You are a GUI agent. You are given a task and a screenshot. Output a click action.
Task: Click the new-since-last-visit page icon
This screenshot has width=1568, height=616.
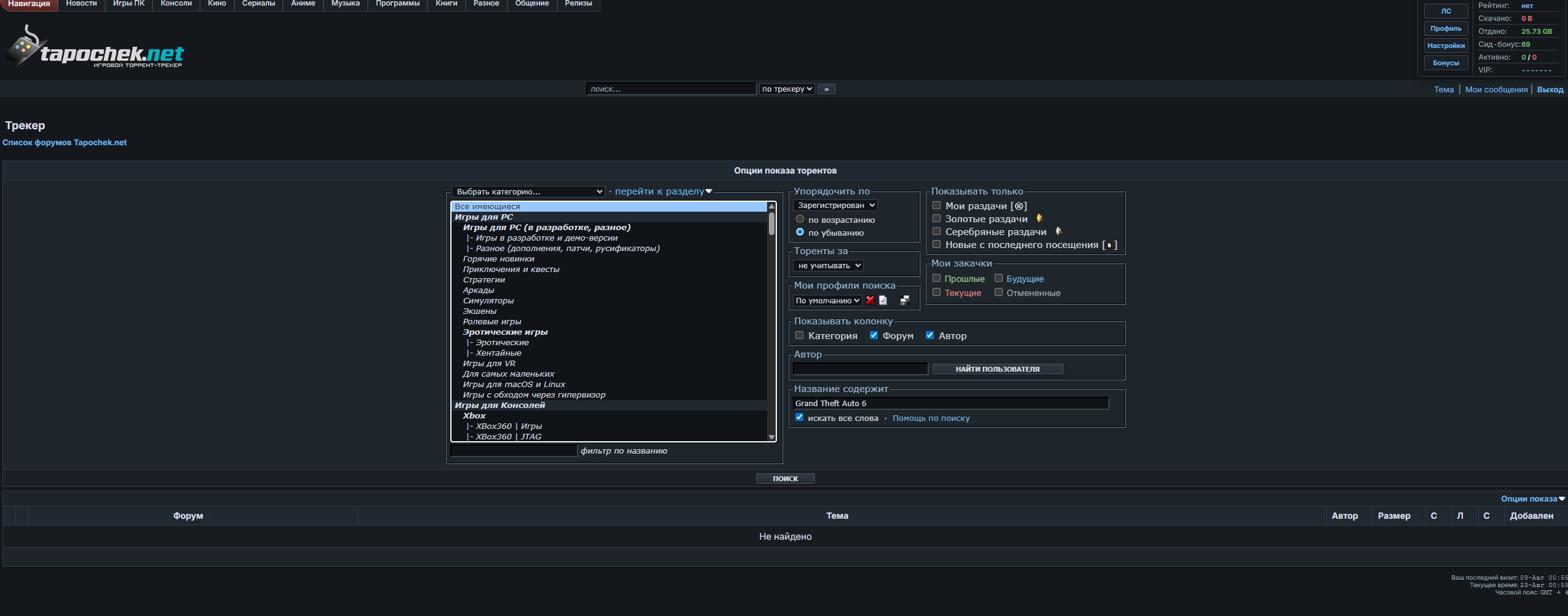pyautogui.click(x=1109, y=245)
